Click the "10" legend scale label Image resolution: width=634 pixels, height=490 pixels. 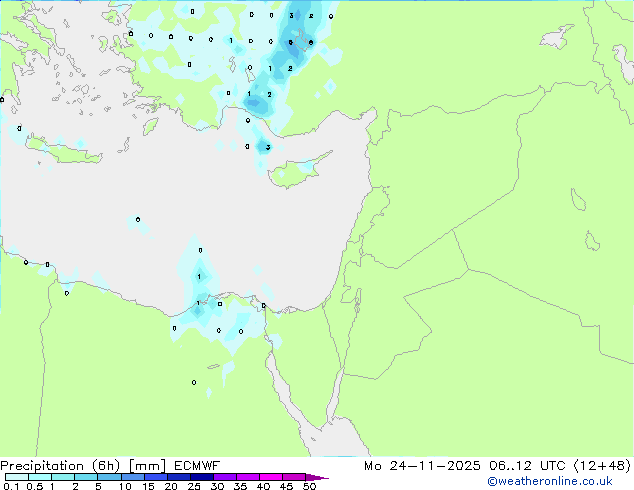[x=125, y=486]
